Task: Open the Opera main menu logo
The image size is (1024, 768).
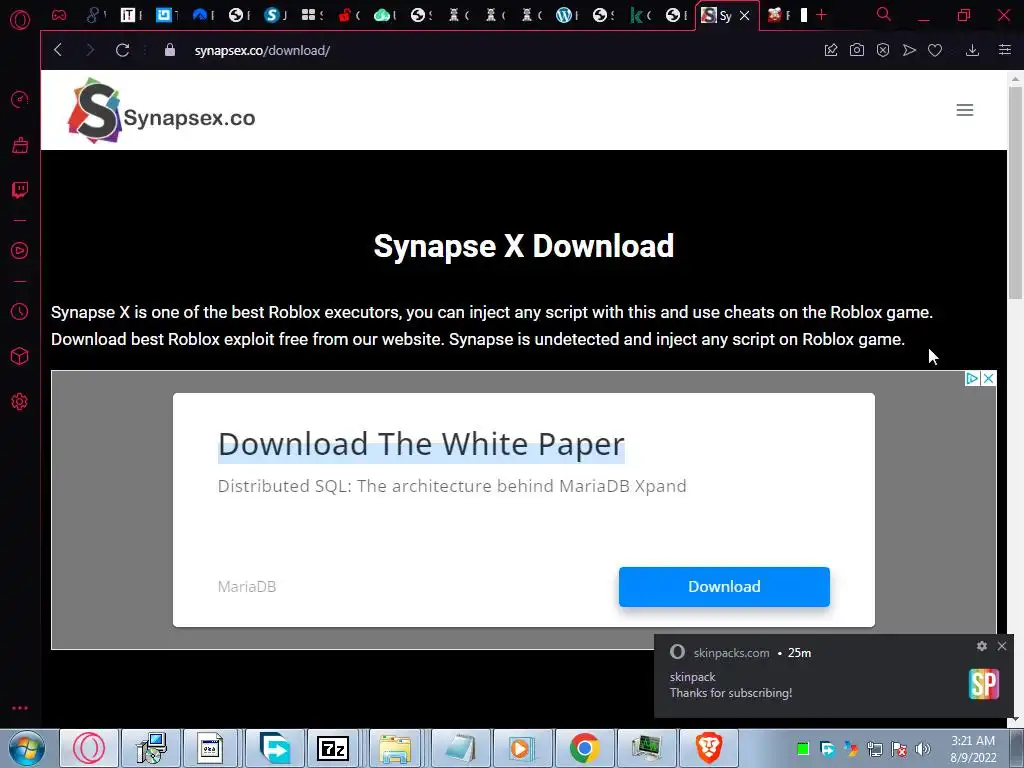Action: (20, 20)
